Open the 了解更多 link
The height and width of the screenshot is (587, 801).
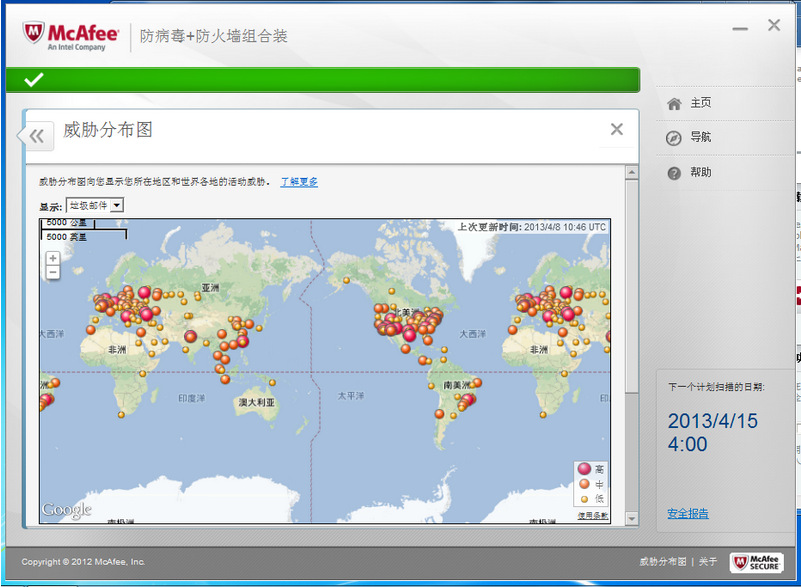(299, 182)
